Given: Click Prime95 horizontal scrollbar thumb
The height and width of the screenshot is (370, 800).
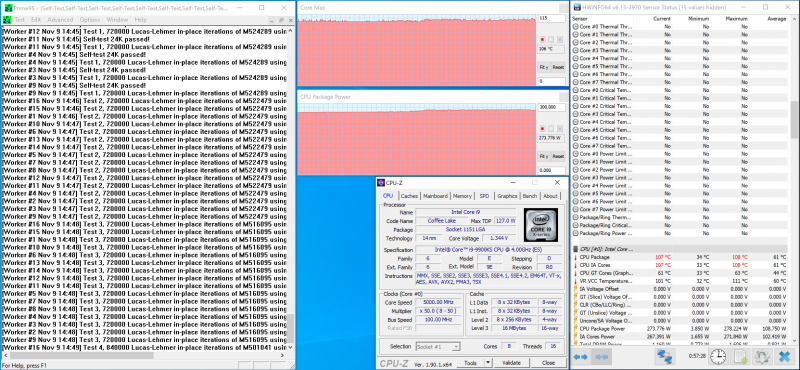Looking at the screenshot, I should click(81, 355).
